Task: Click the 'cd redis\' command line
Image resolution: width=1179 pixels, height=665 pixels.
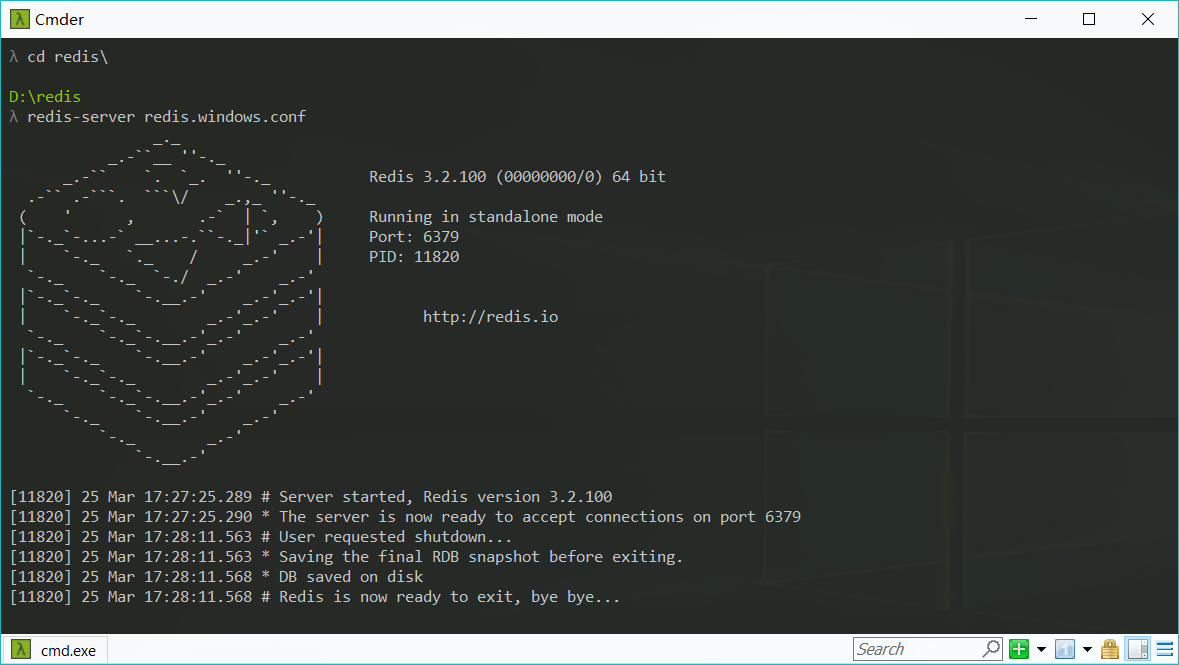Action: (68, 57)
